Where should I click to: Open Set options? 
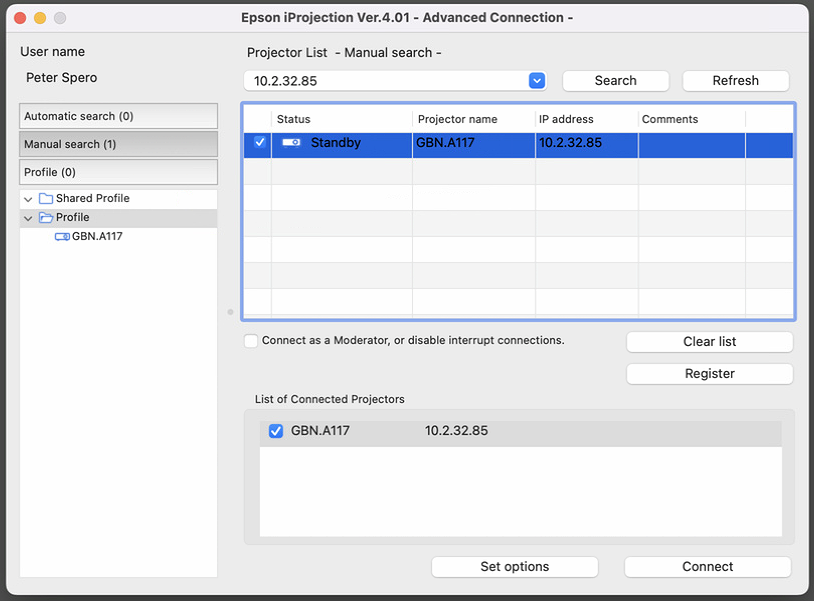pyautogui.click(x=514, y=567)
